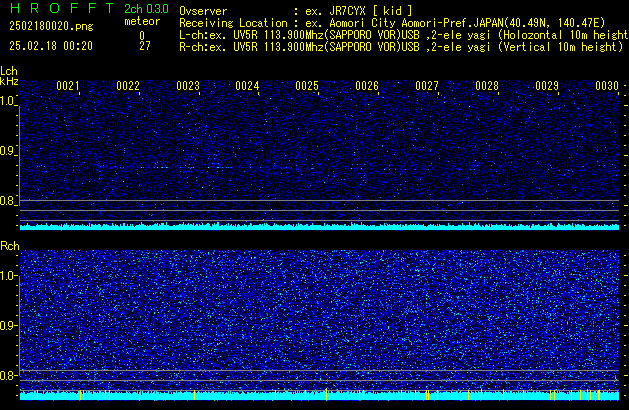Click the Receiving Location Aomori City line
Viewport: 629px width, 410px height.
pyautogui.click(x=392, y=23)
